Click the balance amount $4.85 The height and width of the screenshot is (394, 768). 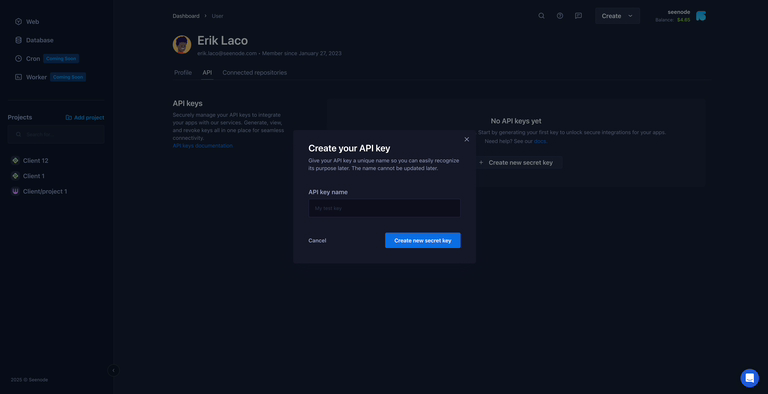coord(683,20)
